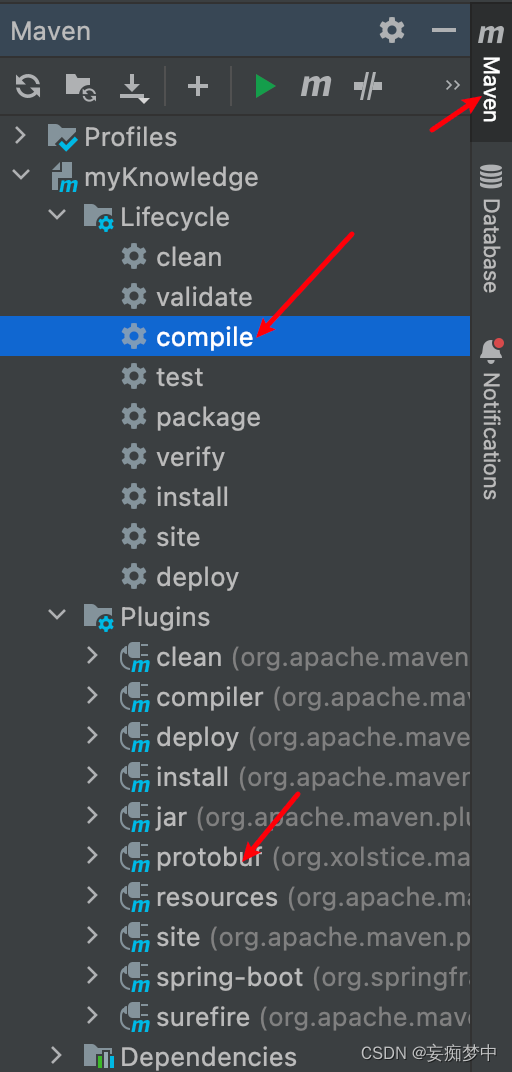
Task: Expand the Dependencies node
Action: pyautogui.click(x=57, y=1056)
